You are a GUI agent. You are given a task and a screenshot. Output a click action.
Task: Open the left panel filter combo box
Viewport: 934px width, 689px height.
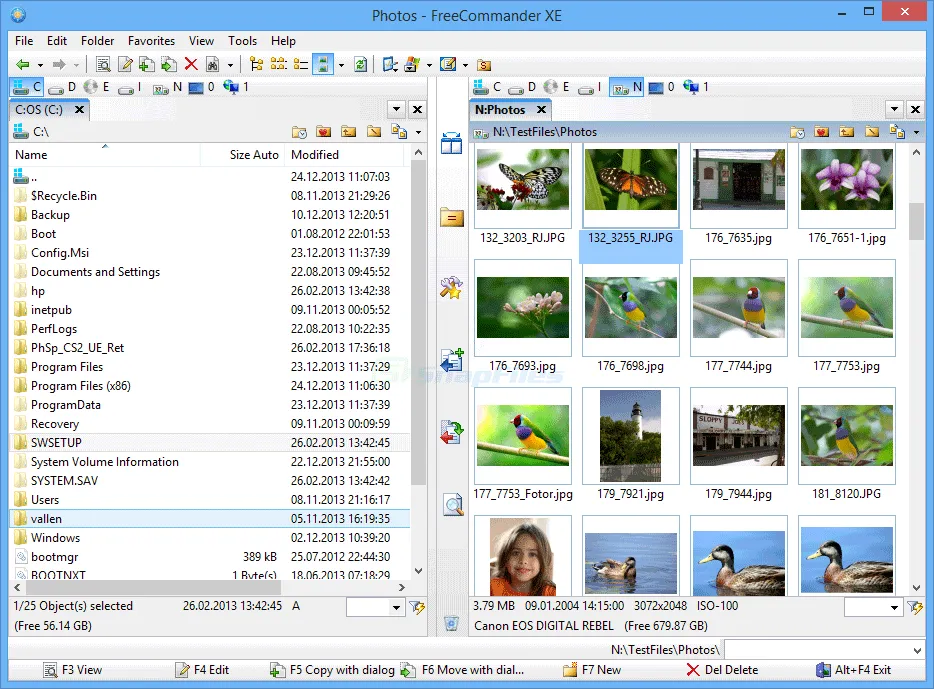375,607
